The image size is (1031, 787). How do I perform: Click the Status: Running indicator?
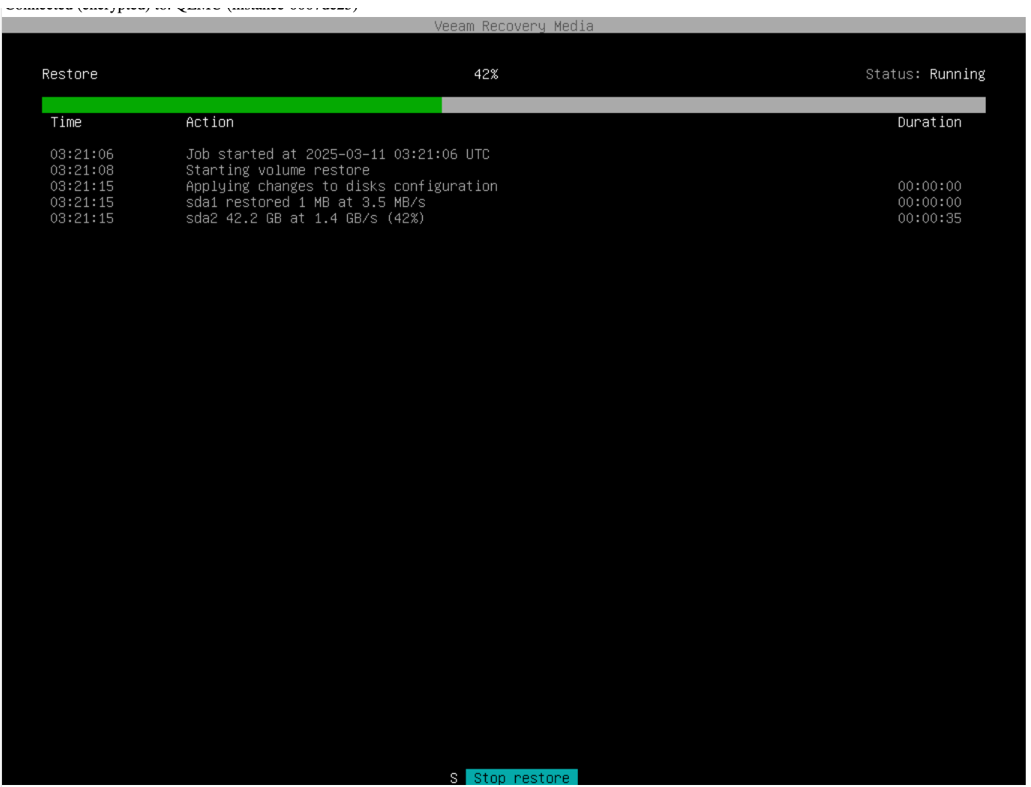click(x=925, y=74)
